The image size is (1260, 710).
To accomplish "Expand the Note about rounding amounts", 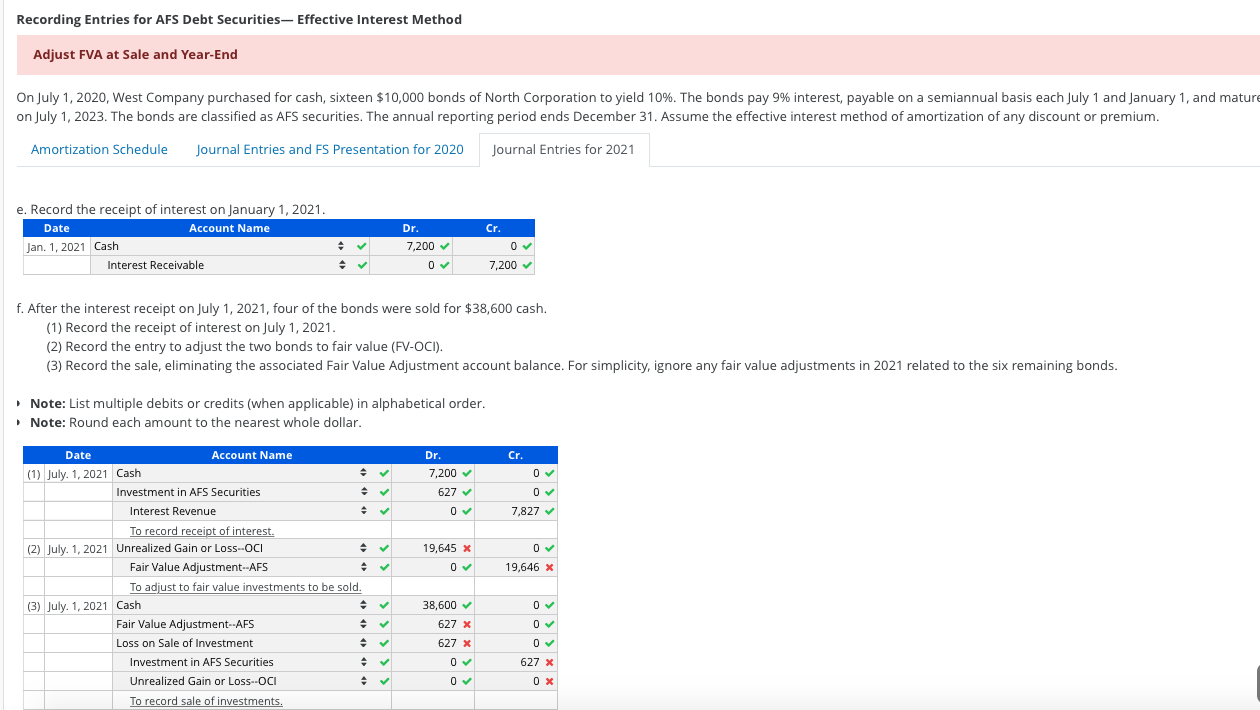I will point(17,422).
